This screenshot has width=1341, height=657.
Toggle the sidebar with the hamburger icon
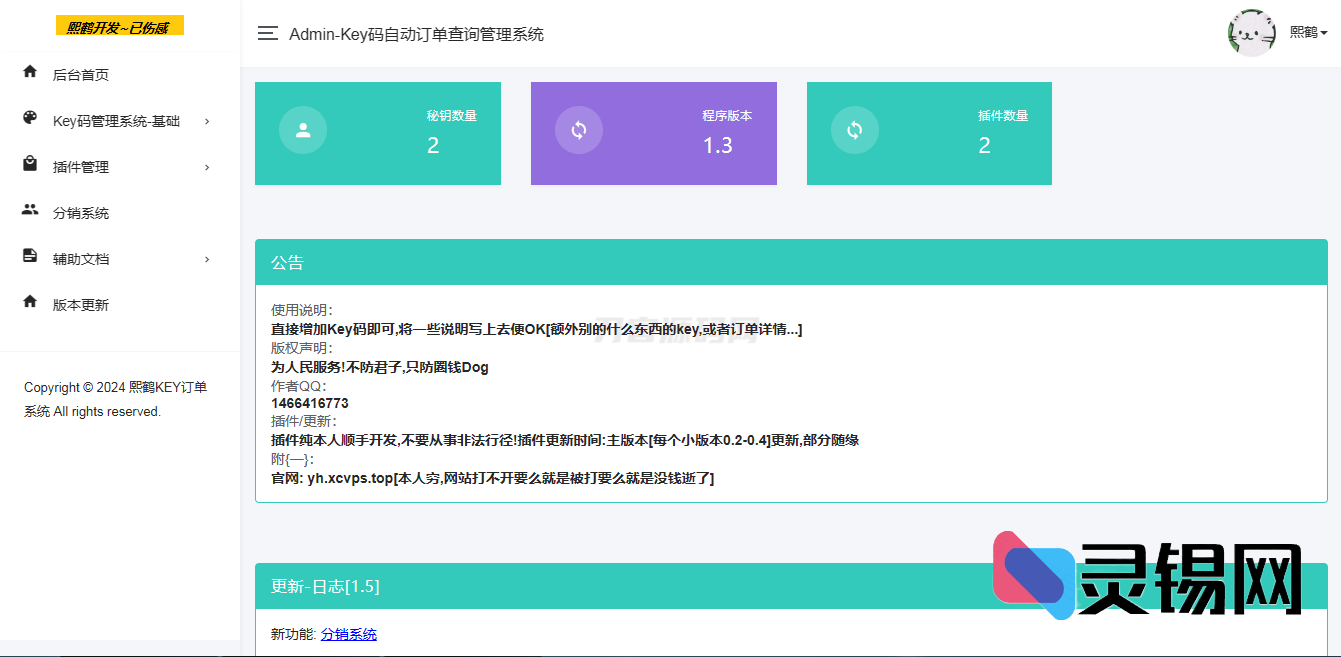[267, 33]
